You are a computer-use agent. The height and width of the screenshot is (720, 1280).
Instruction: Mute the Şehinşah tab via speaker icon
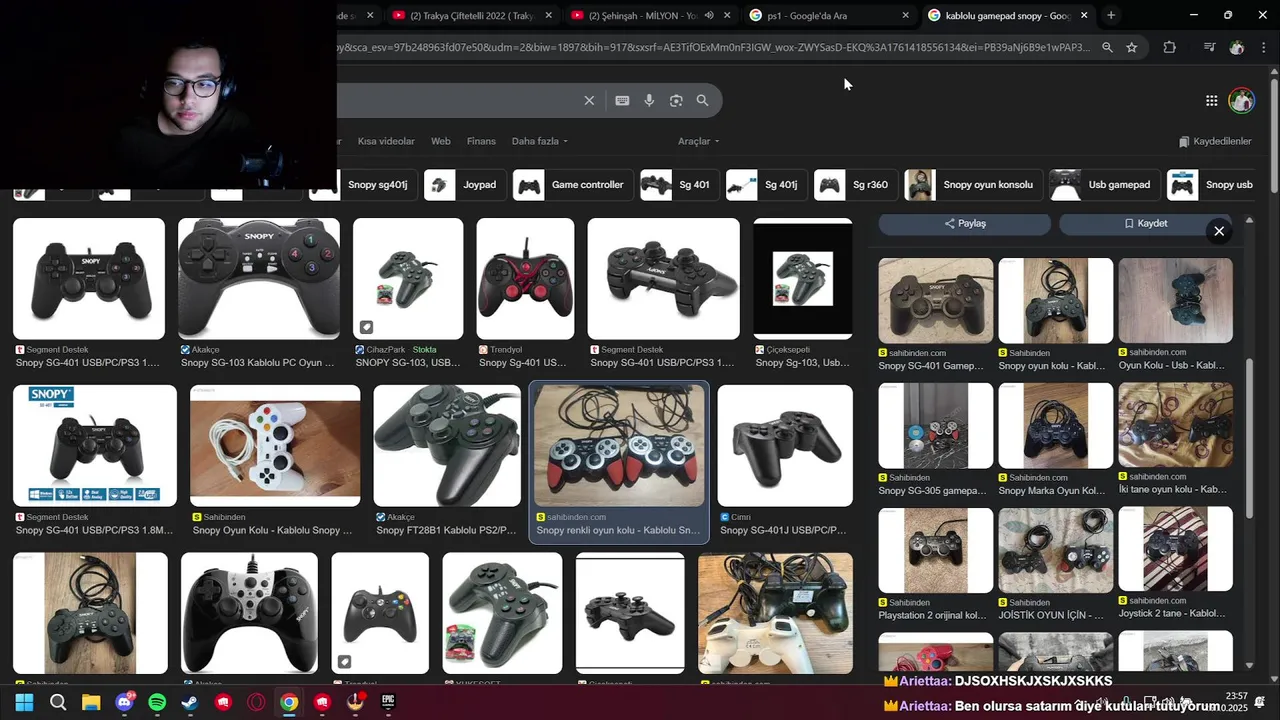[x=709, y=15]
